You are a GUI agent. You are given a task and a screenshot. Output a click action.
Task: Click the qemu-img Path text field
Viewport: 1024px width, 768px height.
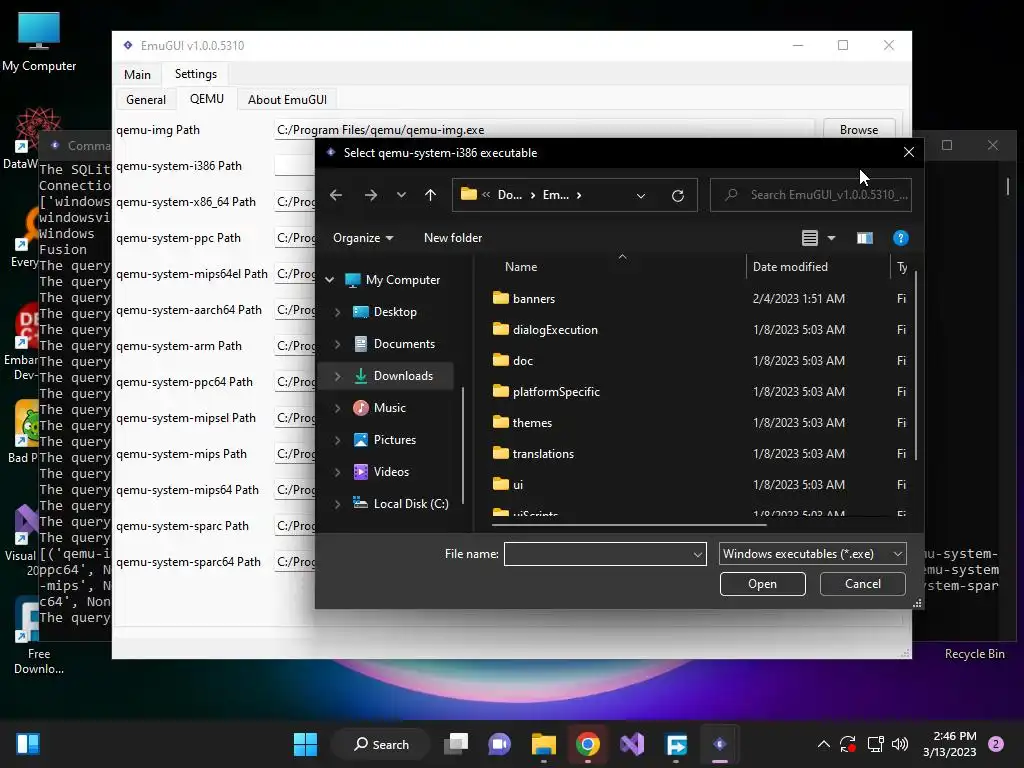(544, 130)
